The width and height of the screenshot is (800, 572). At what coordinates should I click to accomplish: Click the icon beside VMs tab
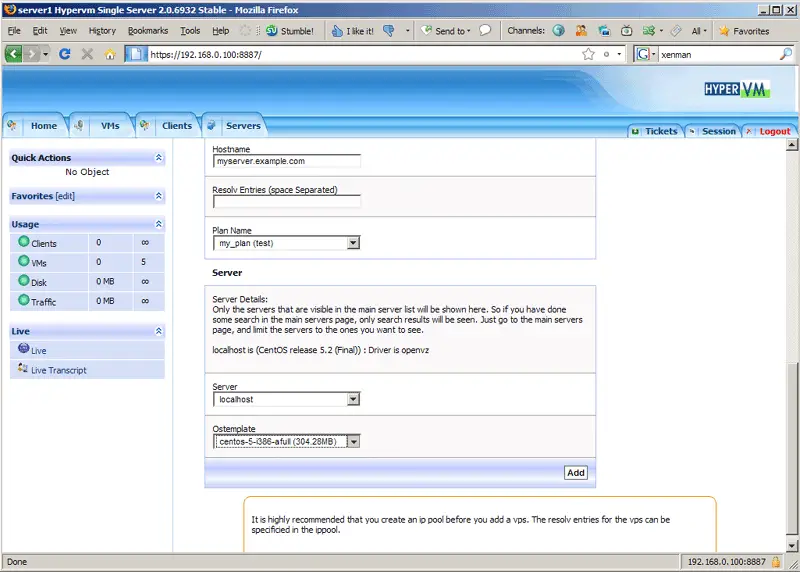pos(78,126)
